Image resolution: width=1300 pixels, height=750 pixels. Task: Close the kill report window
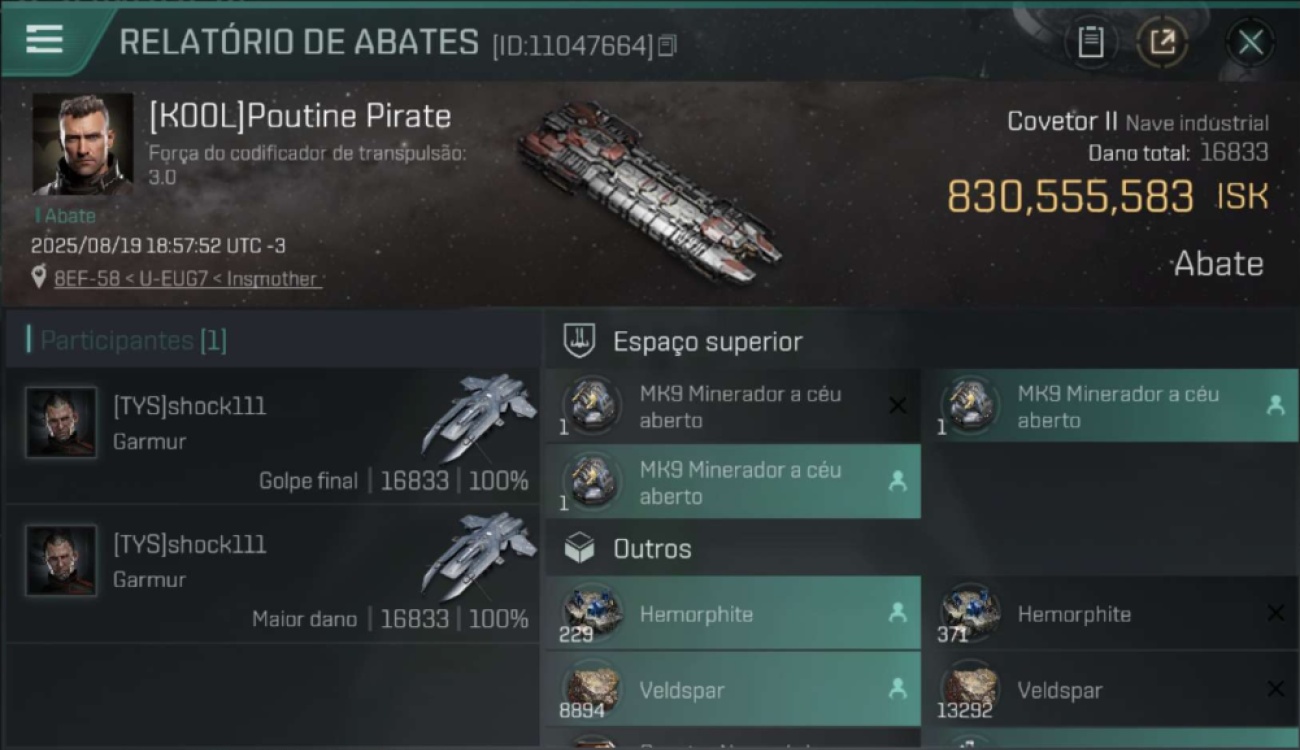click(x=1250, y=42)
